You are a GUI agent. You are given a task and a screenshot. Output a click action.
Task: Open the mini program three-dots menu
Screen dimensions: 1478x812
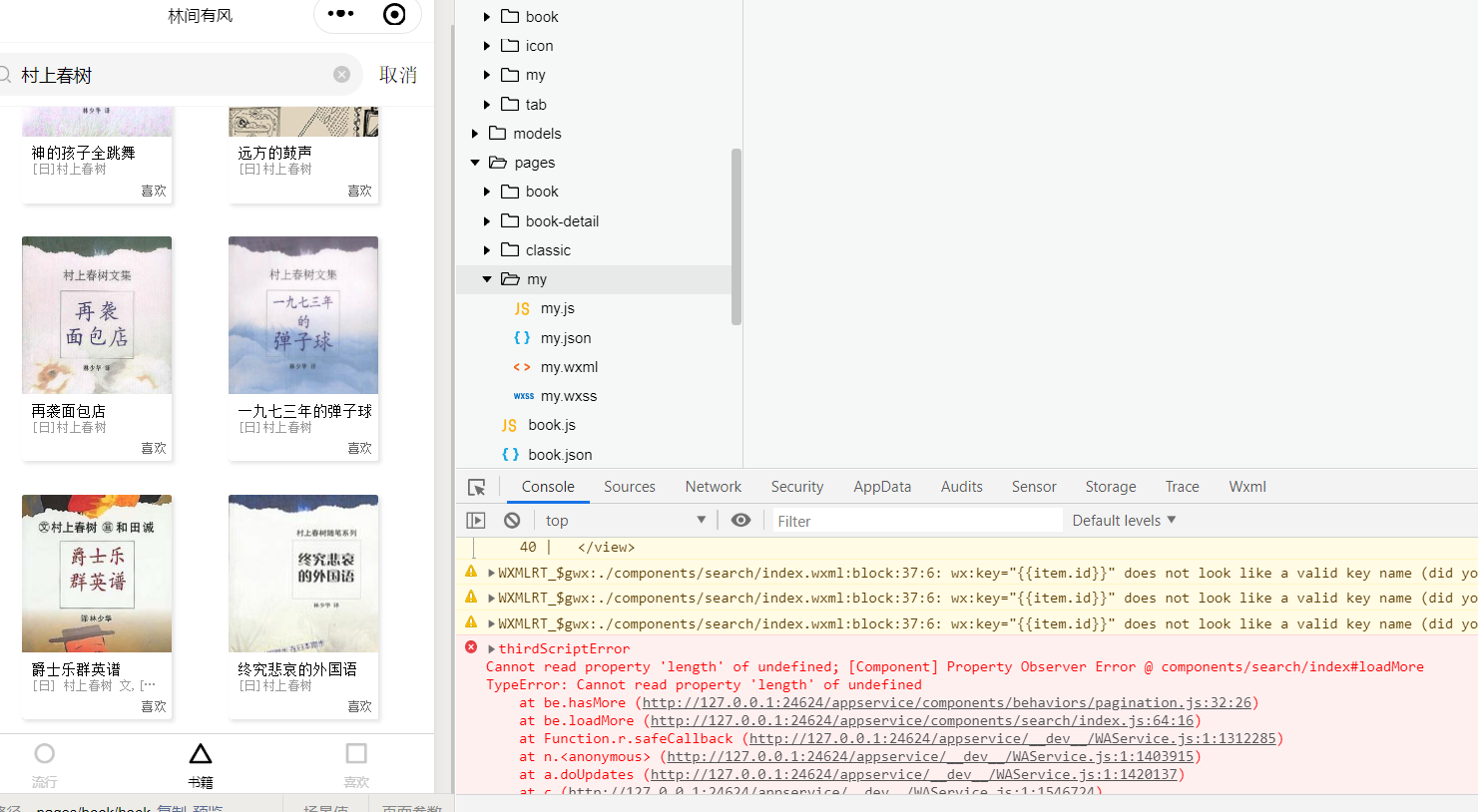340,14
